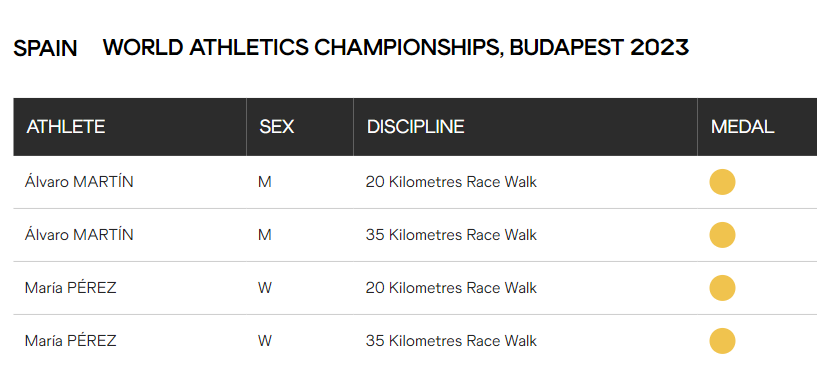Click the SPAIN country heading
This screenshot has width=817, height=371.
(45, 48)
